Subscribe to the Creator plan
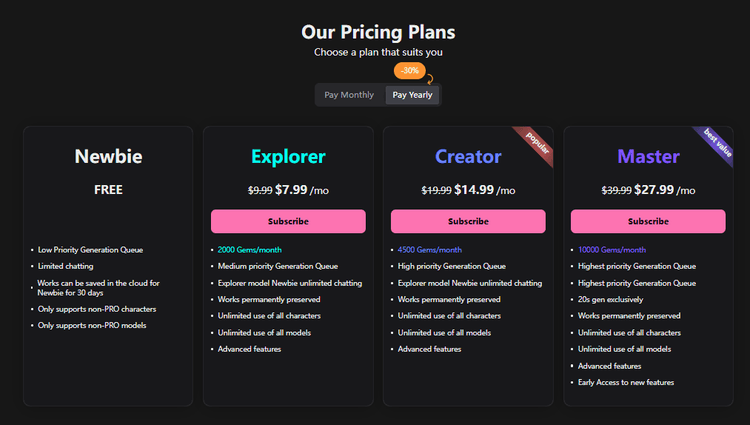 pos(468,221)
